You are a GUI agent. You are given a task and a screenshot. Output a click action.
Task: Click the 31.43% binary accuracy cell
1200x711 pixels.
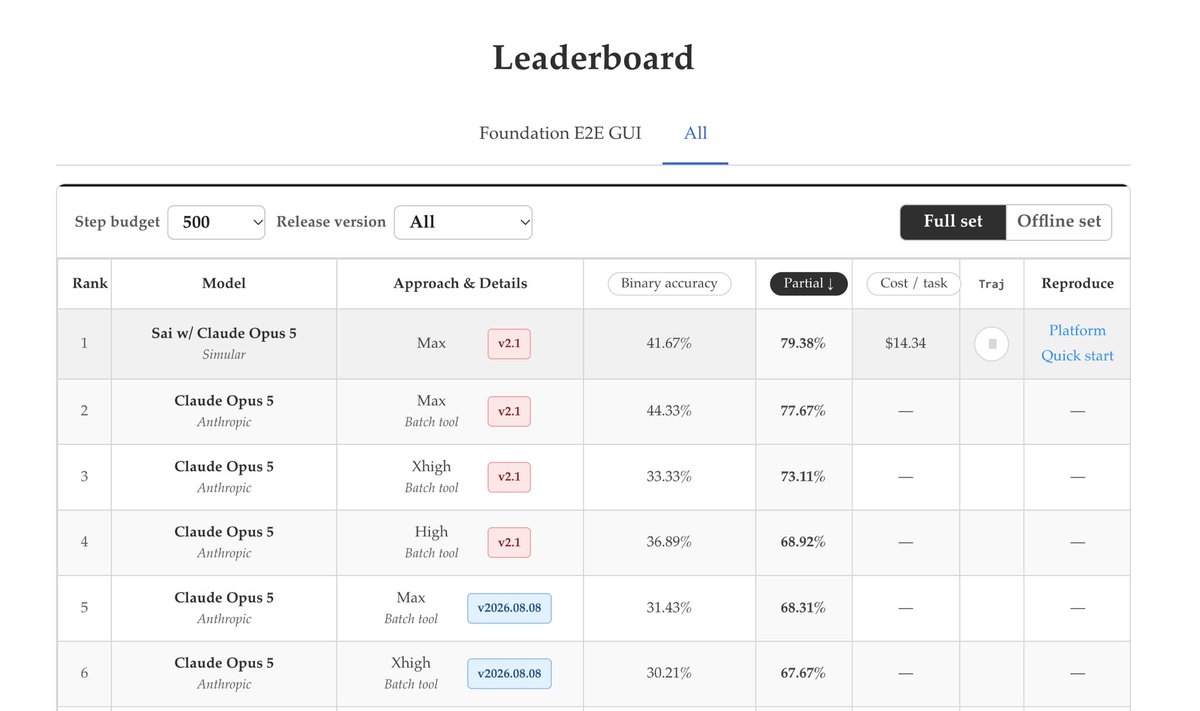(x=669, y=608)
